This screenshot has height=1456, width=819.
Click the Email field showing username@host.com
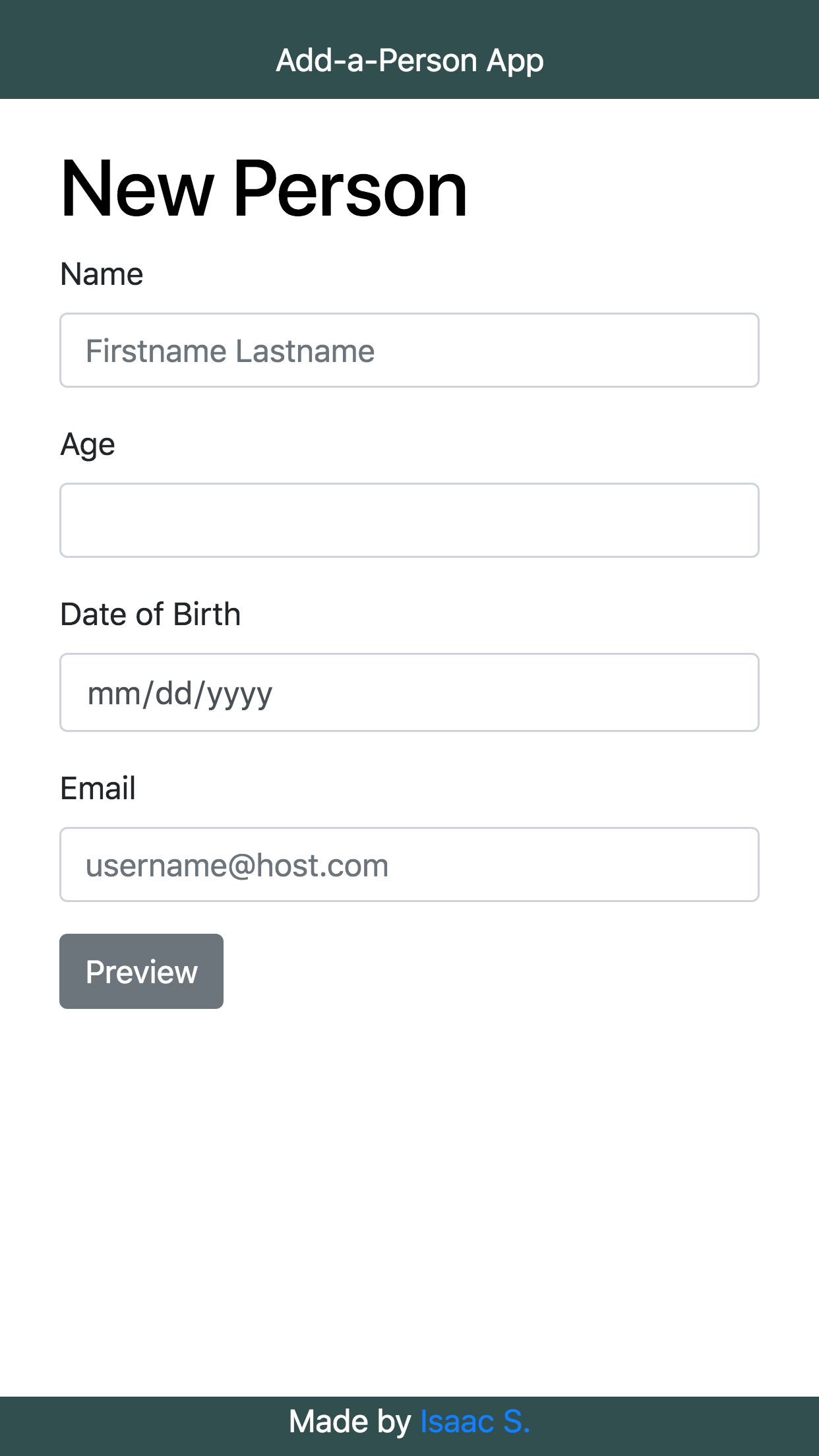pyautogui.click(x=409, y=864)
